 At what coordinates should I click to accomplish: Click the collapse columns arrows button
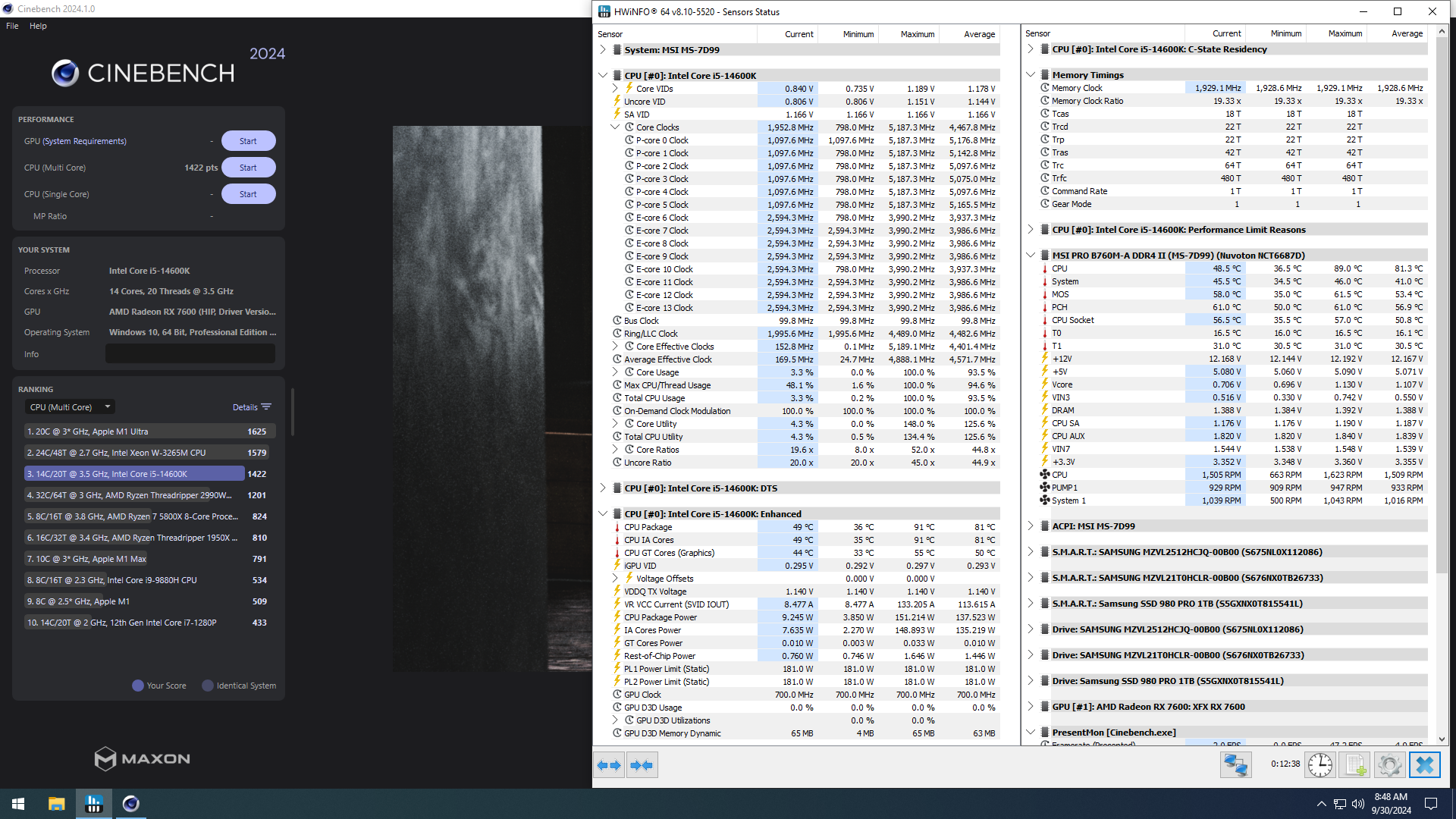(x=642, y=765)
